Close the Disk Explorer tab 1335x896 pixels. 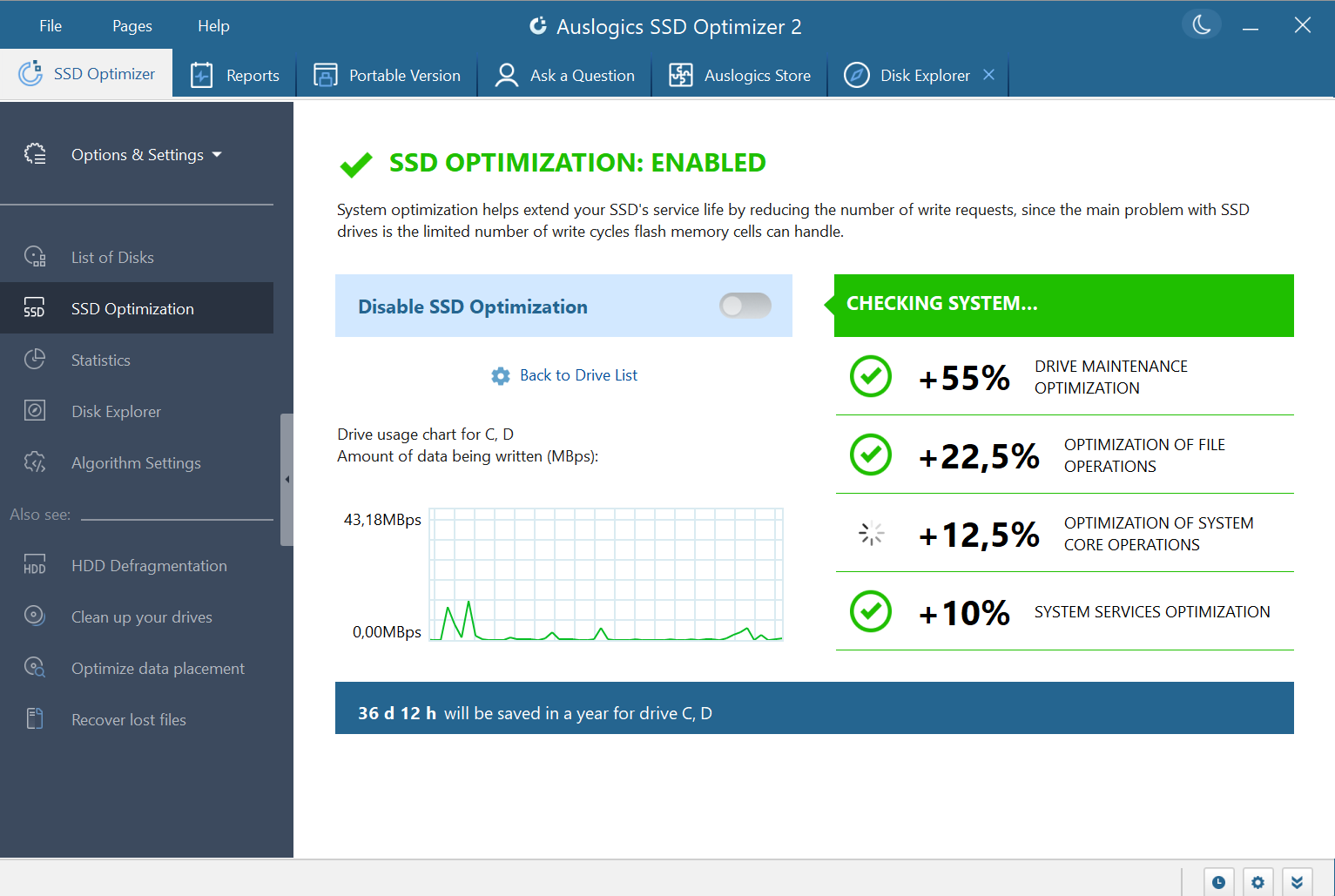[988, 75]
